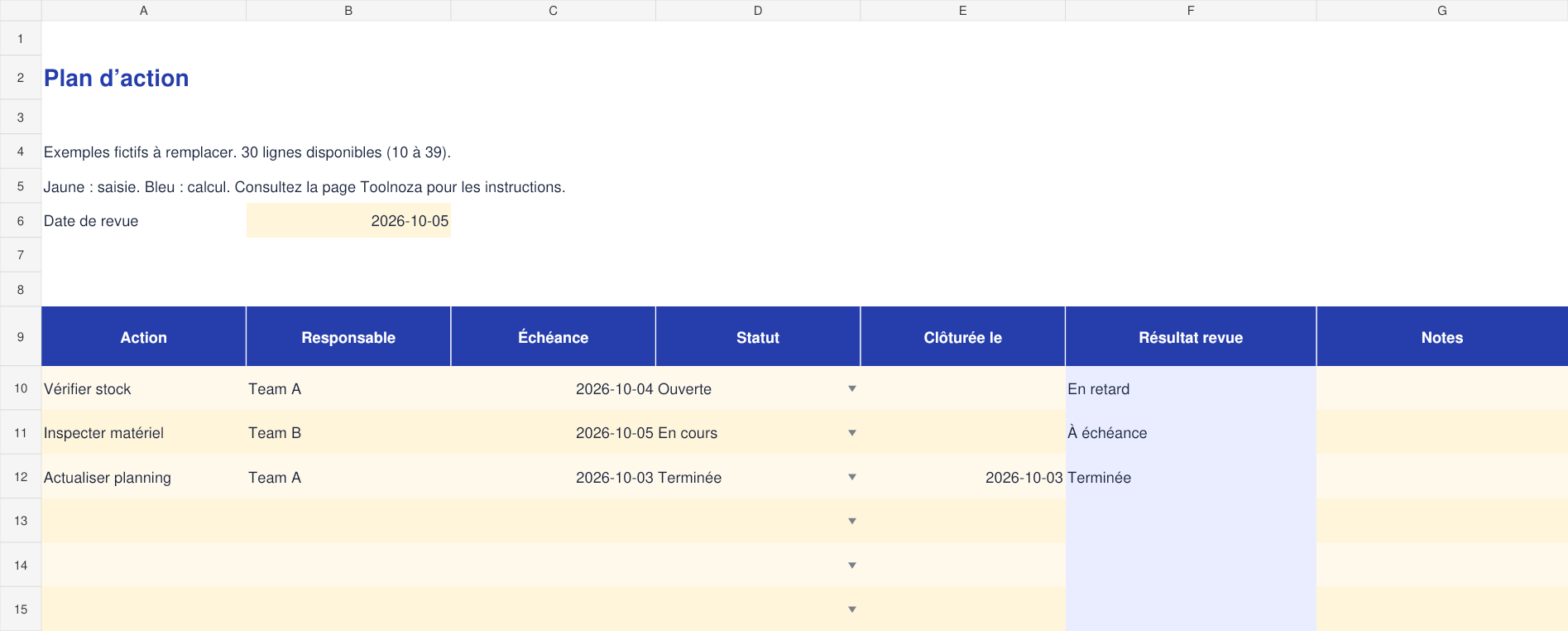The width and height of the screenshot is (1568, 631).
Task: Click the 'Statut' header cell
Action: point(758,337)
